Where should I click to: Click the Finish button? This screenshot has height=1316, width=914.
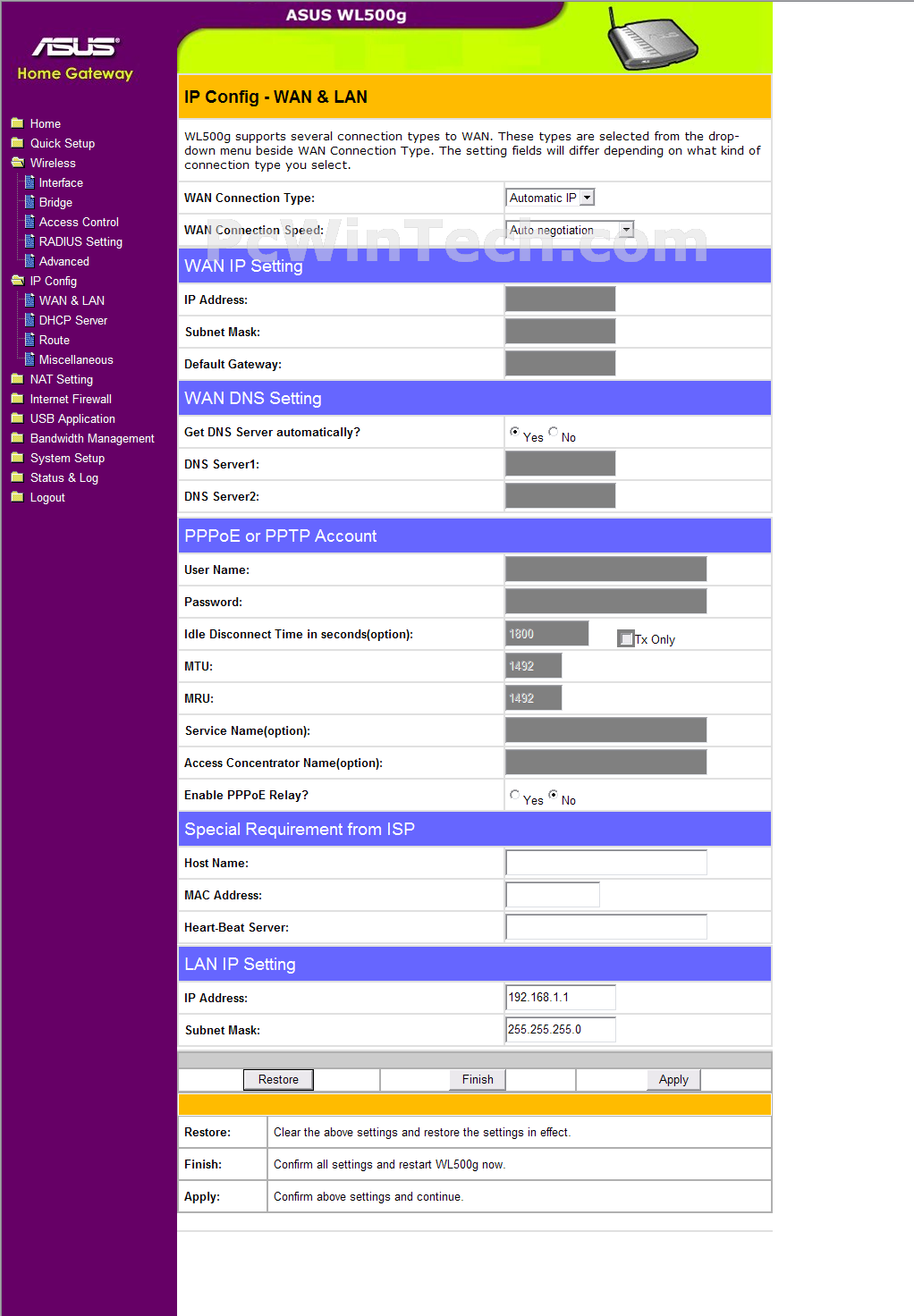tap(478, 1079)
